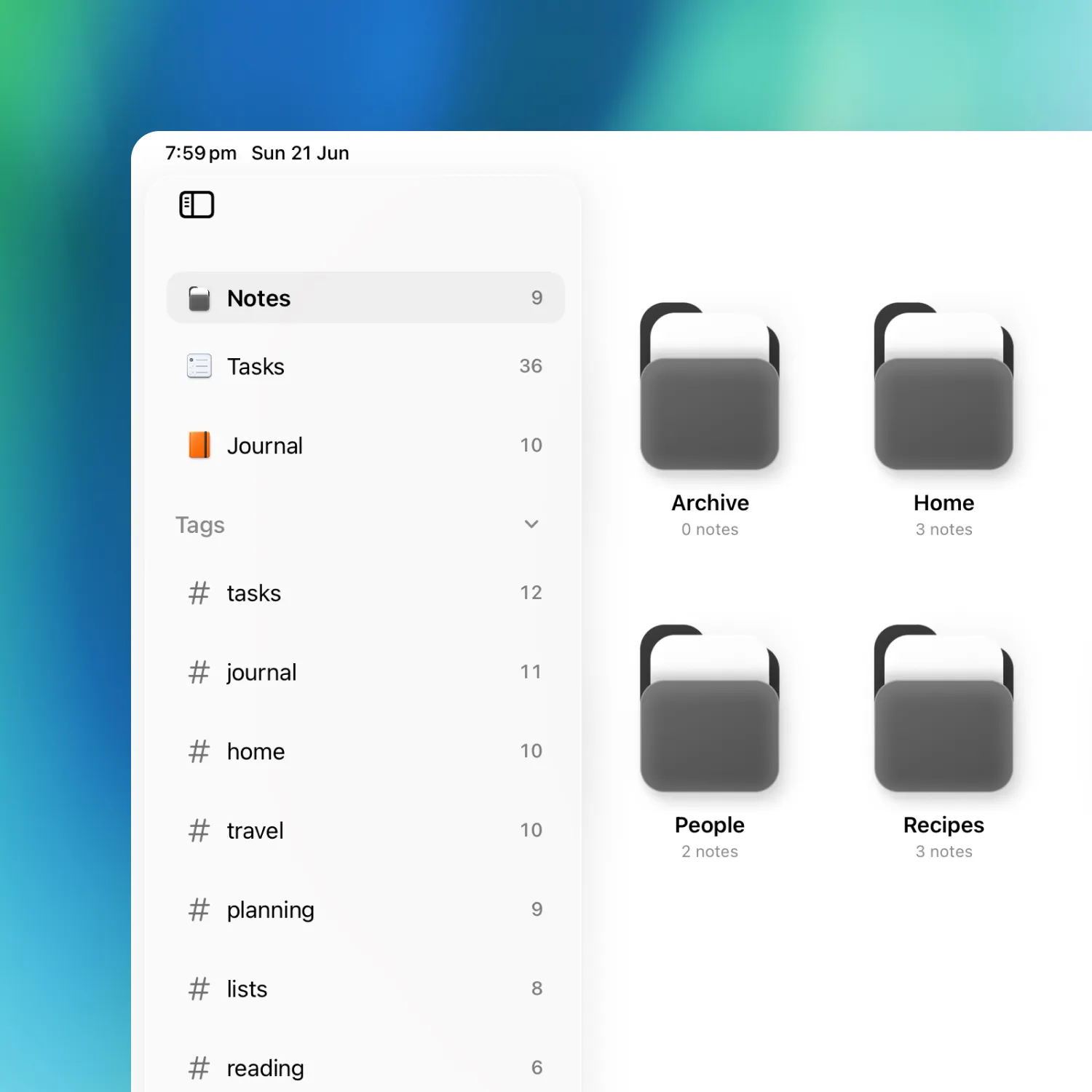1092x1092 pixels.
Task: Click '3 notes' count under Home folder
Action: [x=943, y=529]
